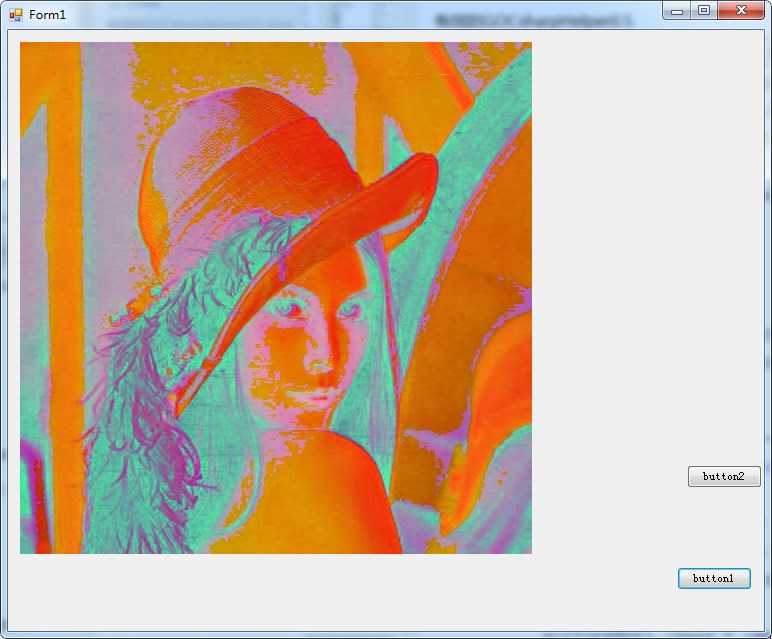Close the Form1 window

(741, 11)
